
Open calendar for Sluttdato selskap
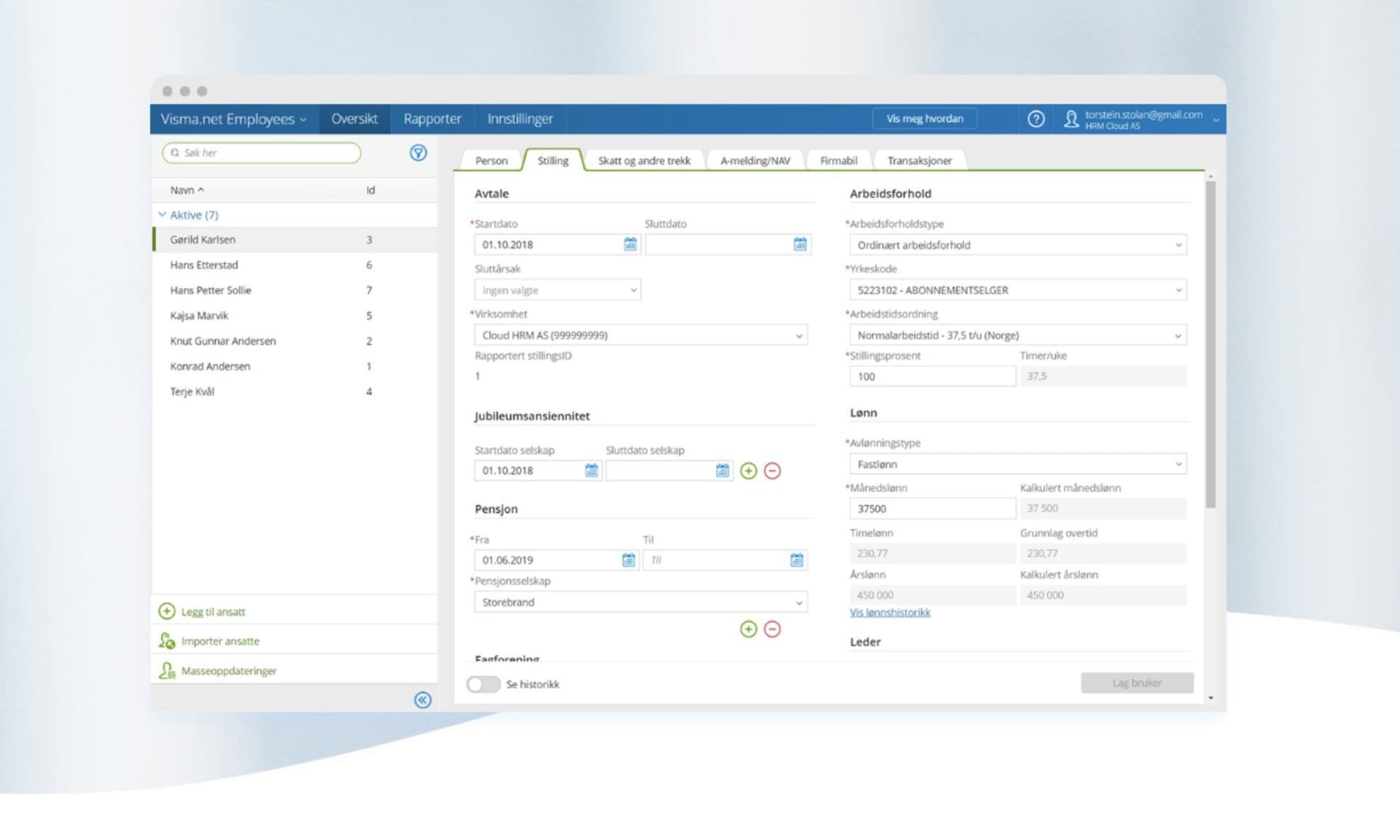click(x=722, y=470)
